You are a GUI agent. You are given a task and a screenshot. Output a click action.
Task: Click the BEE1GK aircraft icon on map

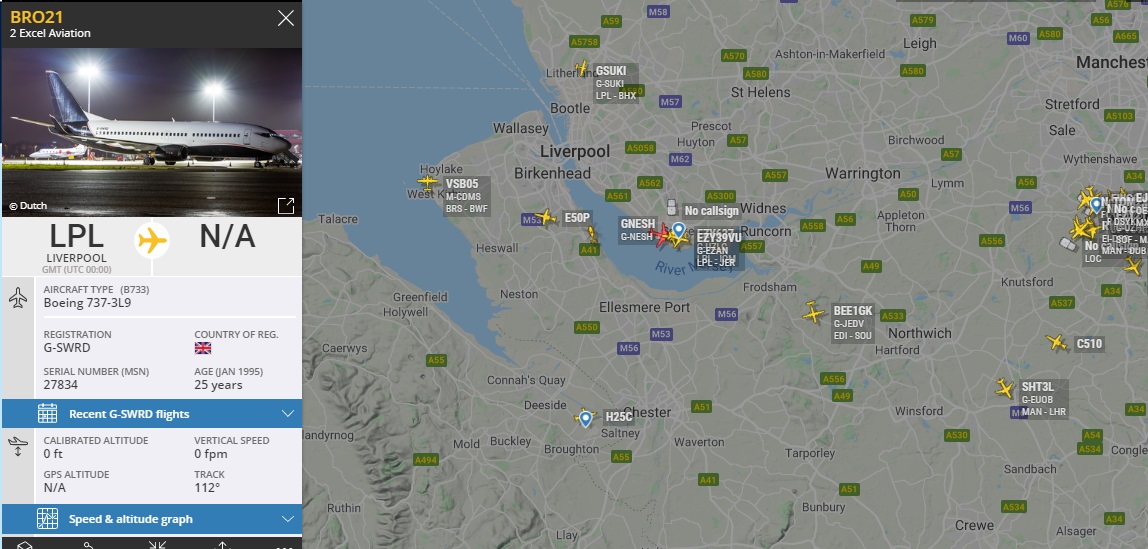click(813, 313)
